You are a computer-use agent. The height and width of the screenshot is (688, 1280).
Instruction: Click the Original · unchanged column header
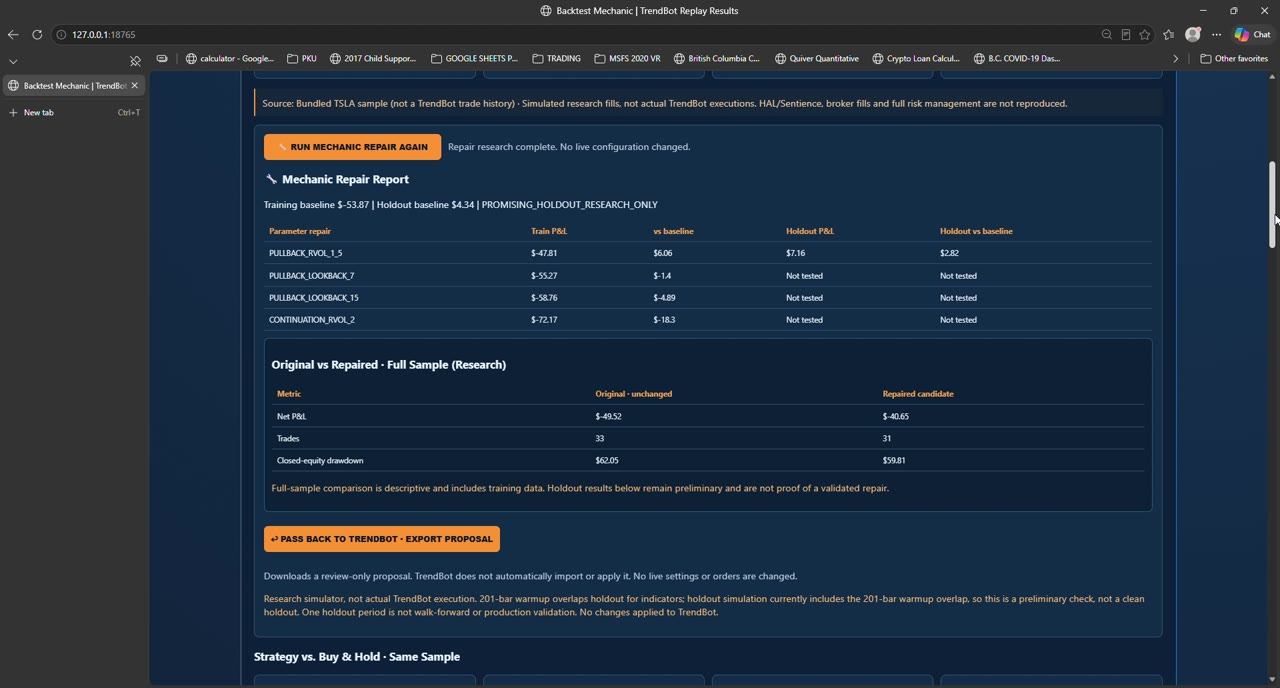pos(634,394)
